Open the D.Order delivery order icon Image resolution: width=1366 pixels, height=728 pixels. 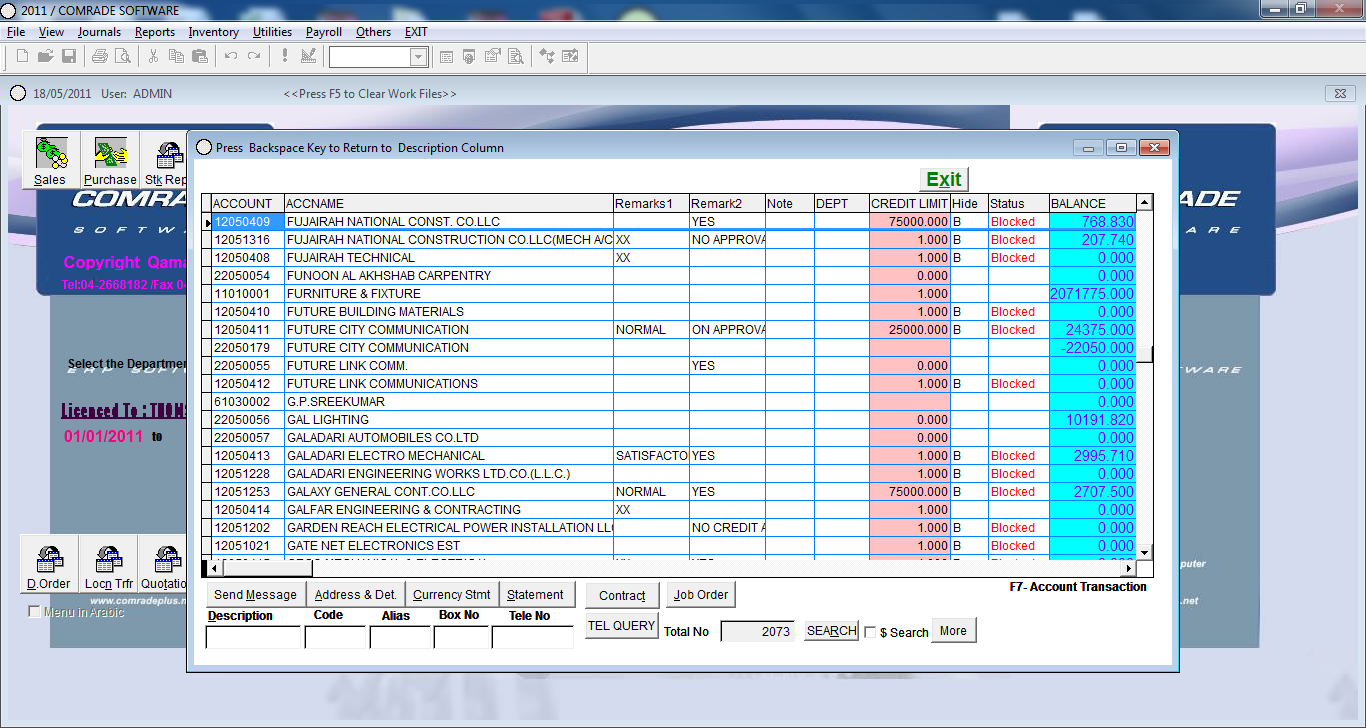47,560
